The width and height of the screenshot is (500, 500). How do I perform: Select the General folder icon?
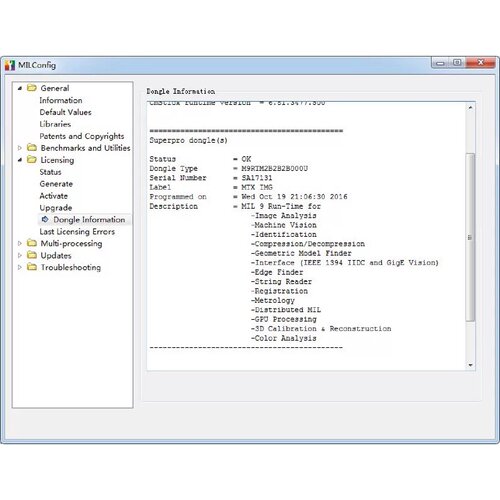(32, 88)
